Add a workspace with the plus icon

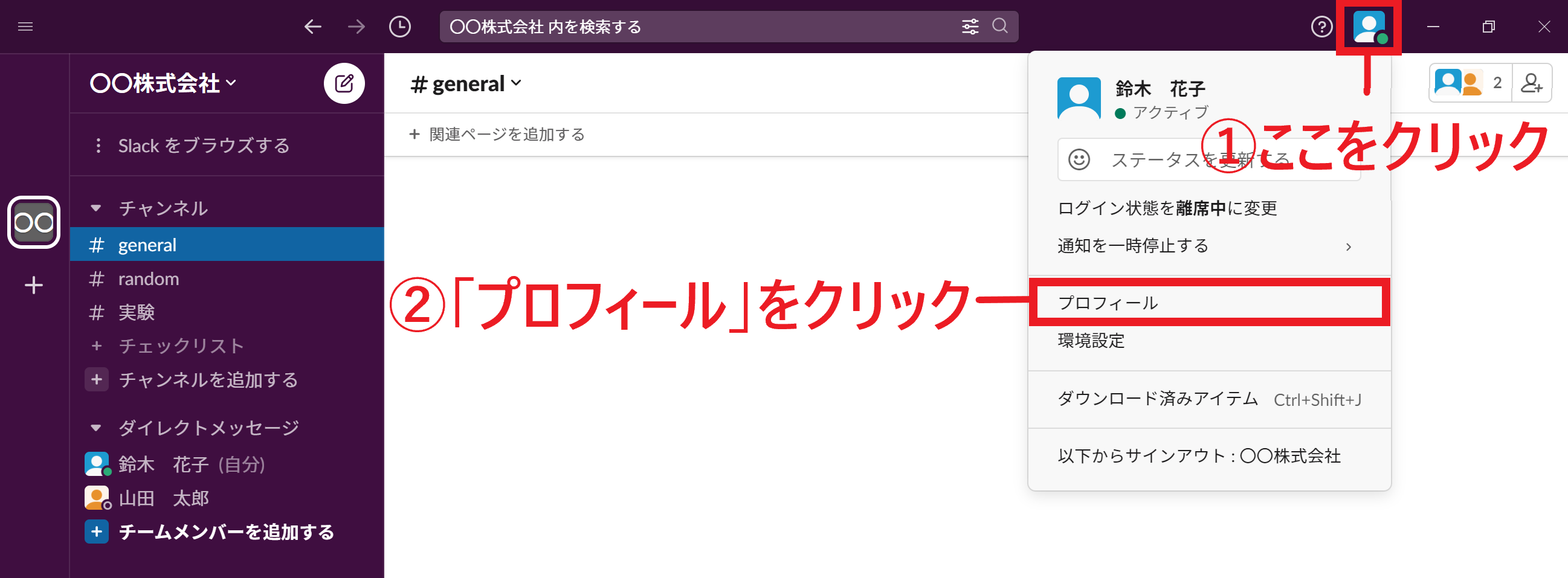pyautogui.click(x=33, y=285)
